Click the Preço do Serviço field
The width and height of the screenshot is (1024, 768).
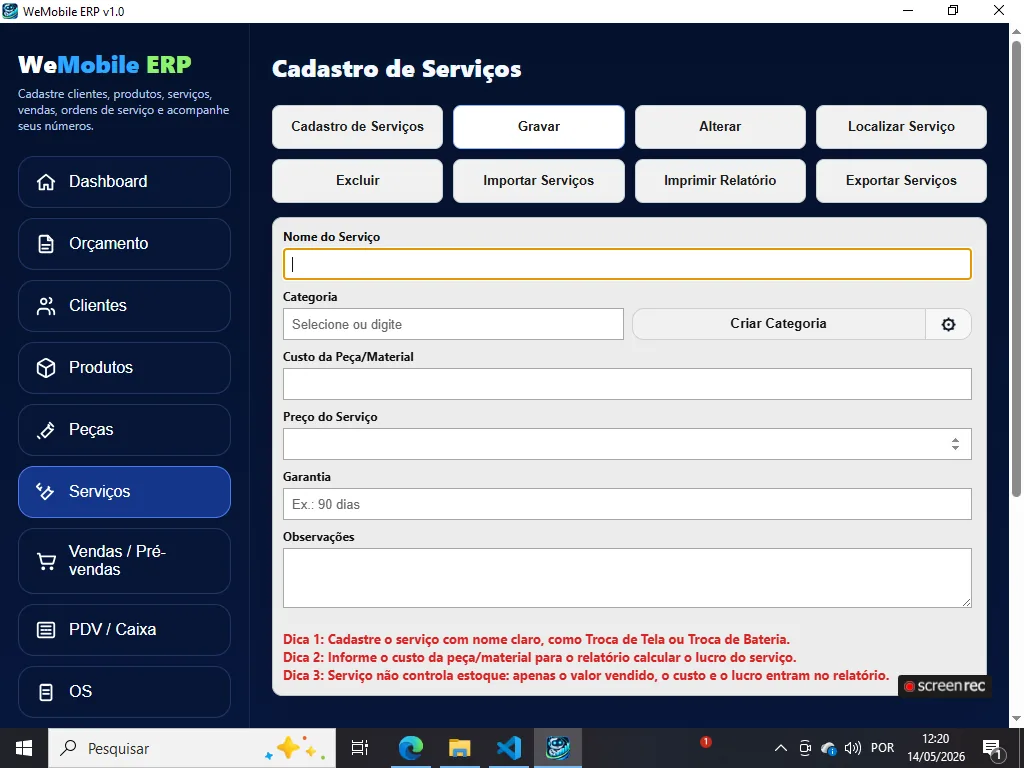pyautogui.click(x=627, y=444)
